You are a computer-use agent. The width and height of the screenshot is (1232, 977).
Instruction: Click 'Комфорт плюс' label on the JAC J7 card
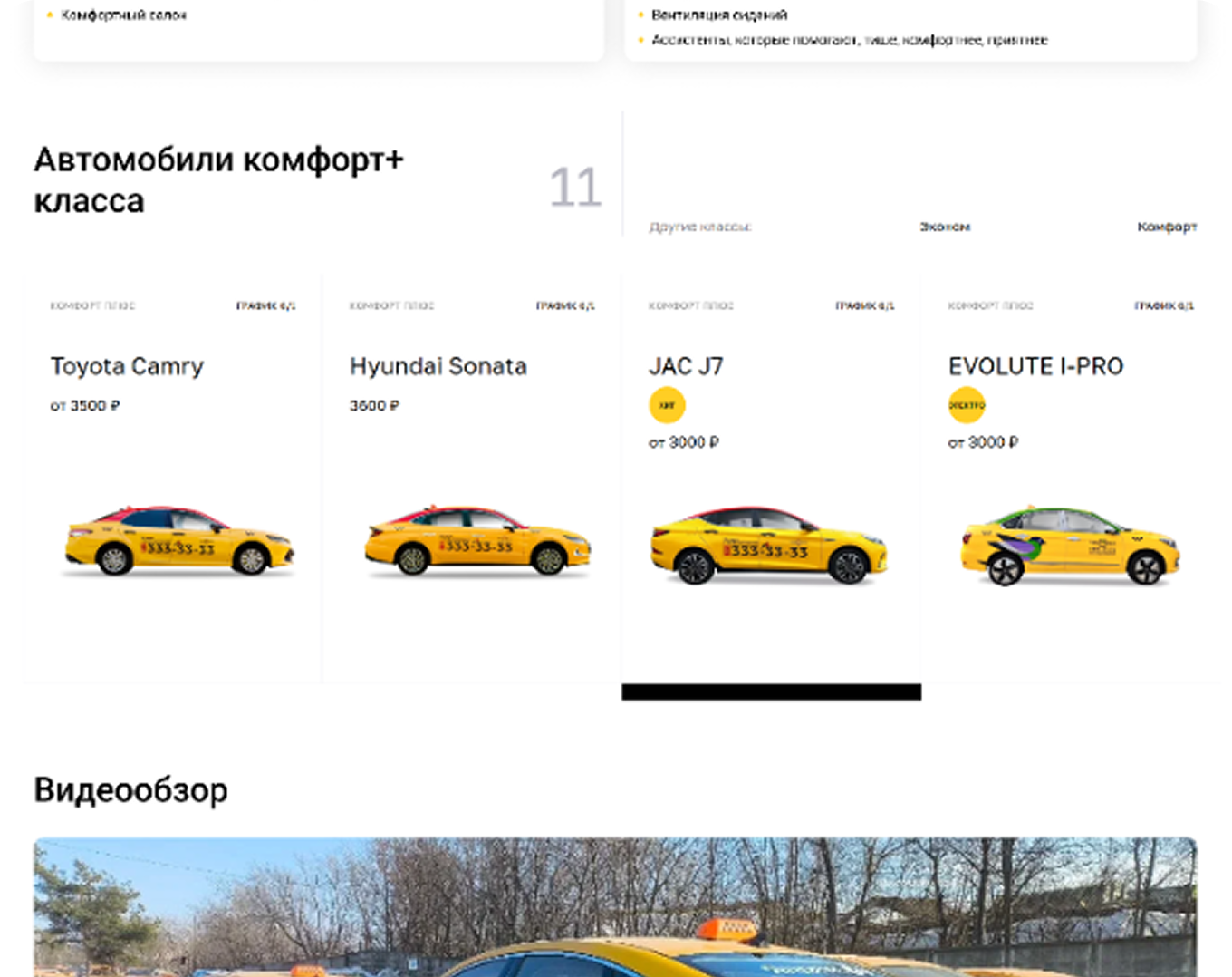[x=691, y=306]
